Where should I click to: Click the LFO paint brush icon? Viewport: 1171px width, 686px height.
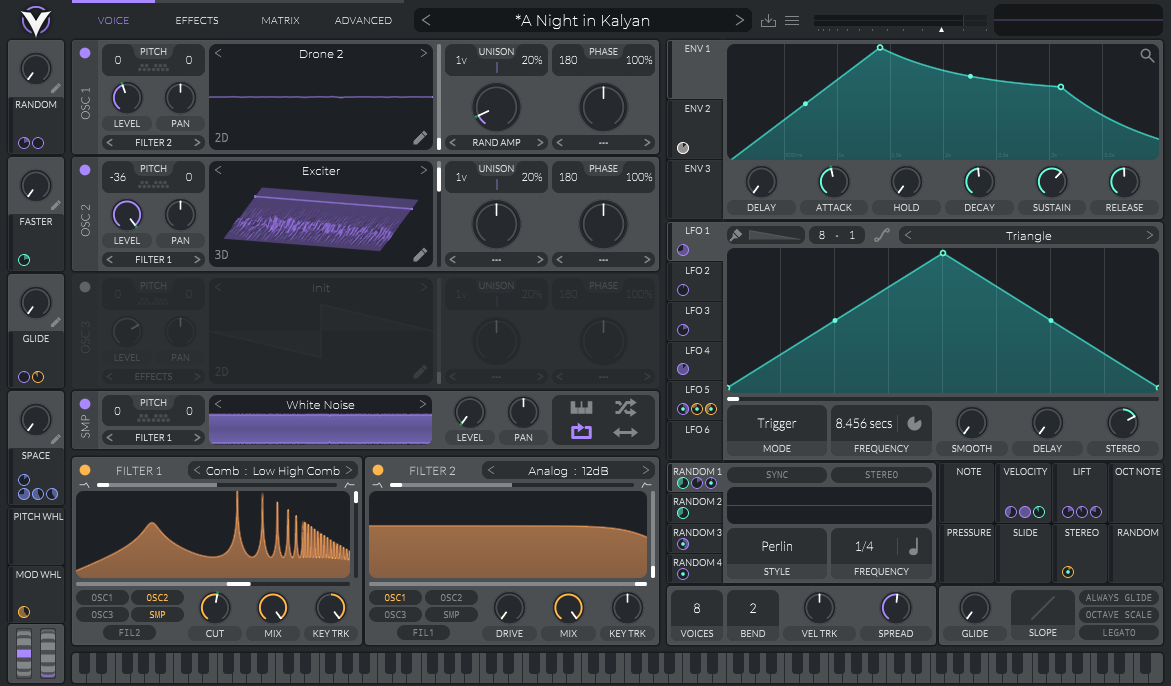pyautogui.click(x=736, y=236)
